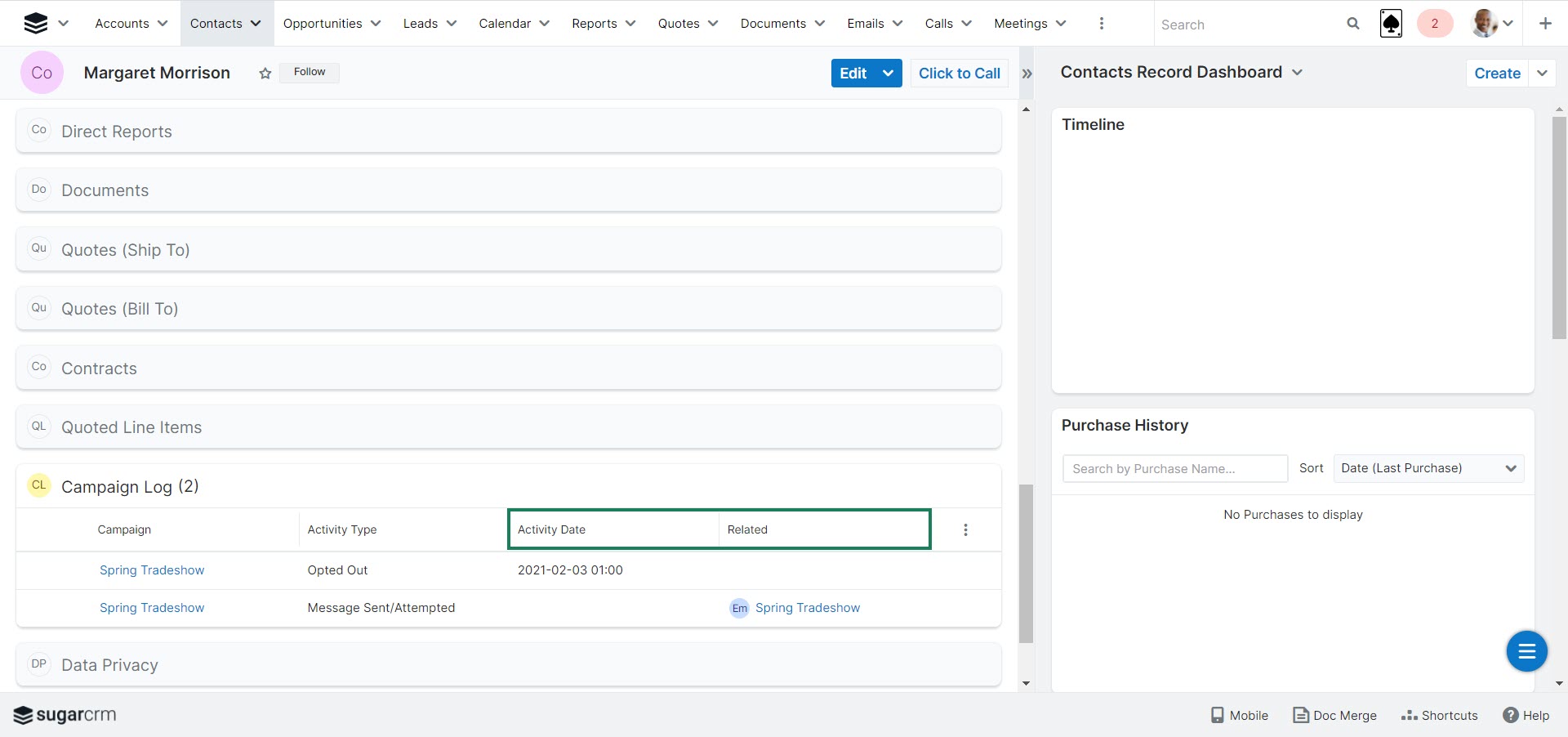Click the Click to Call button

click(959, 74)
